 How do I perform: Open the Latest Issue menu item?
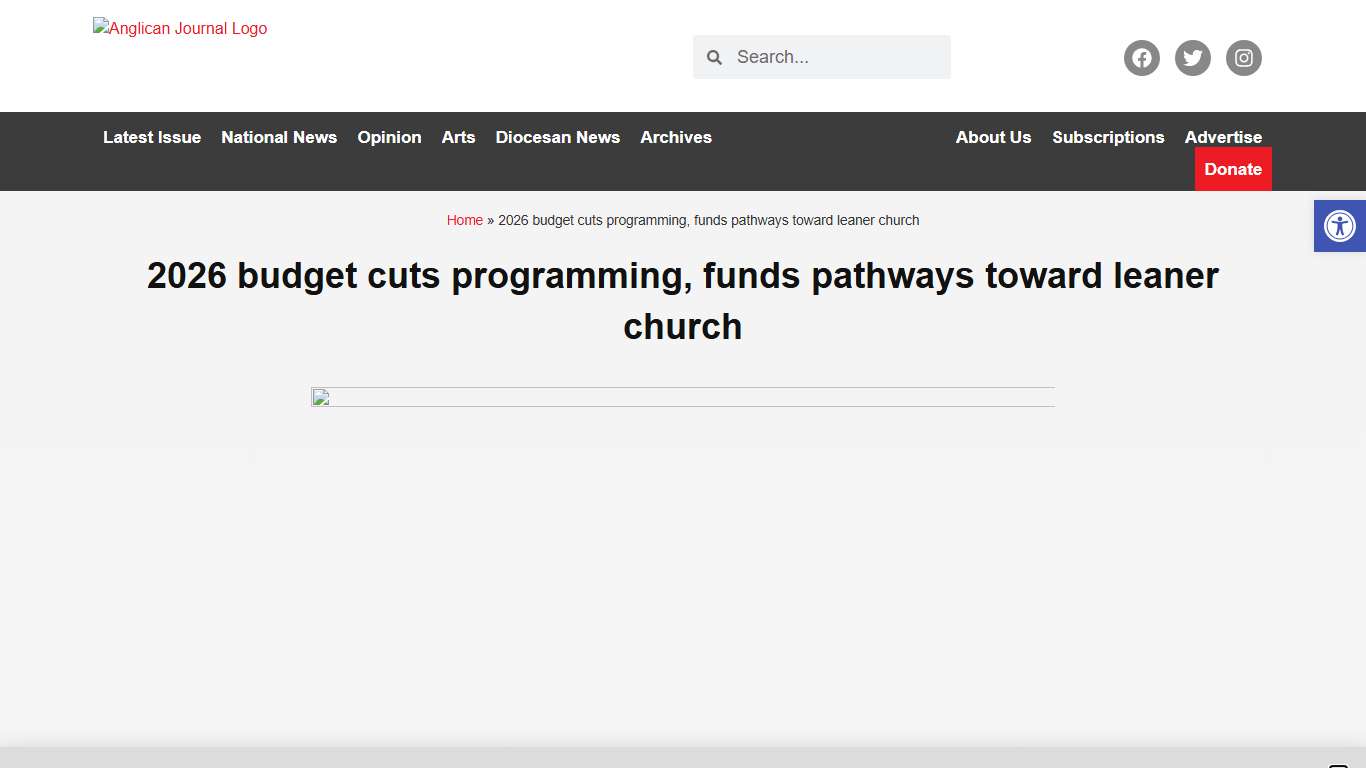151,137
